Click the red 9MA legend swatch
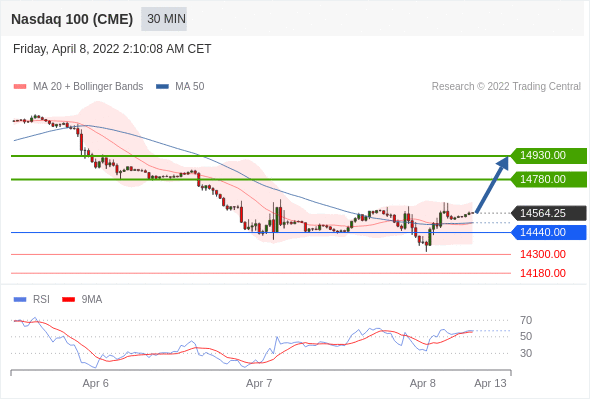The width and height of the screenshot is (590, 400). [68, 300]
